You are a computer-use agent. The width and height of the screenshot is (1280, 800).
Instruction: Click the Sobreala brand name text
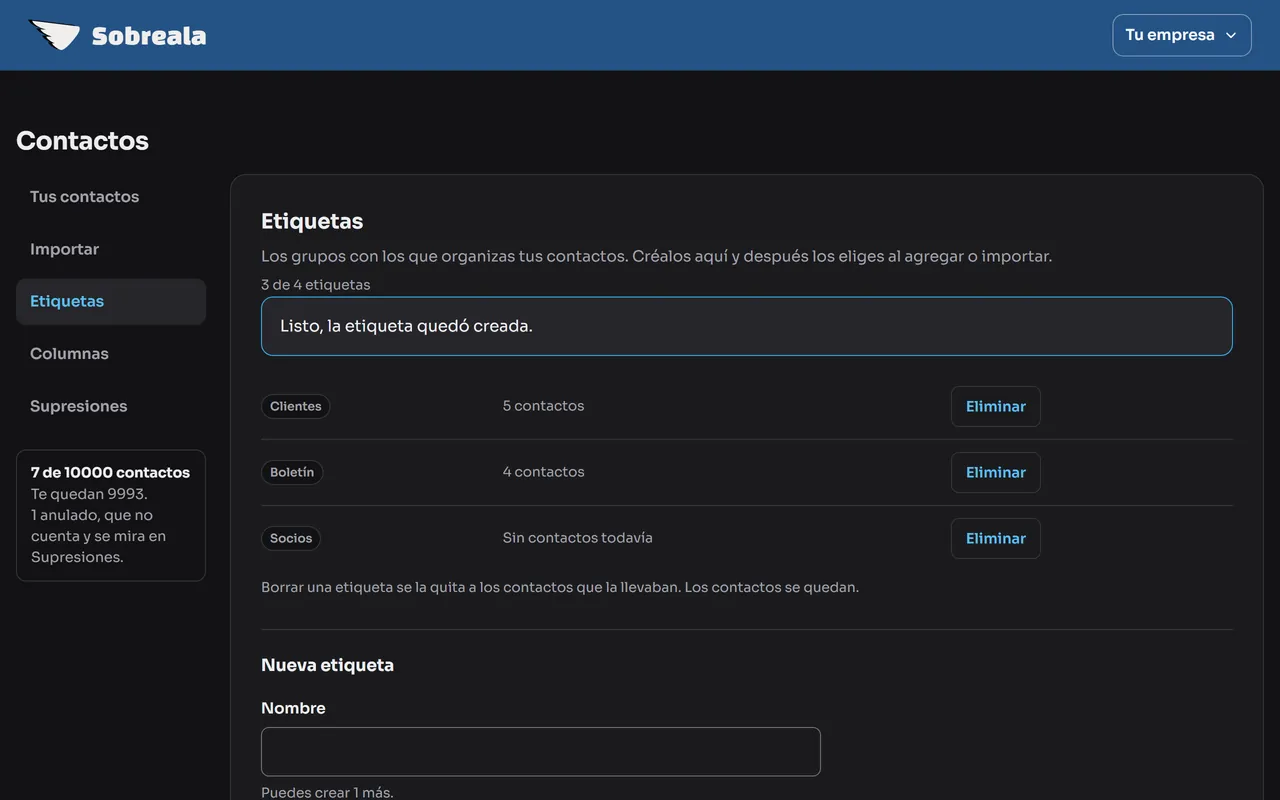[149, 36]
